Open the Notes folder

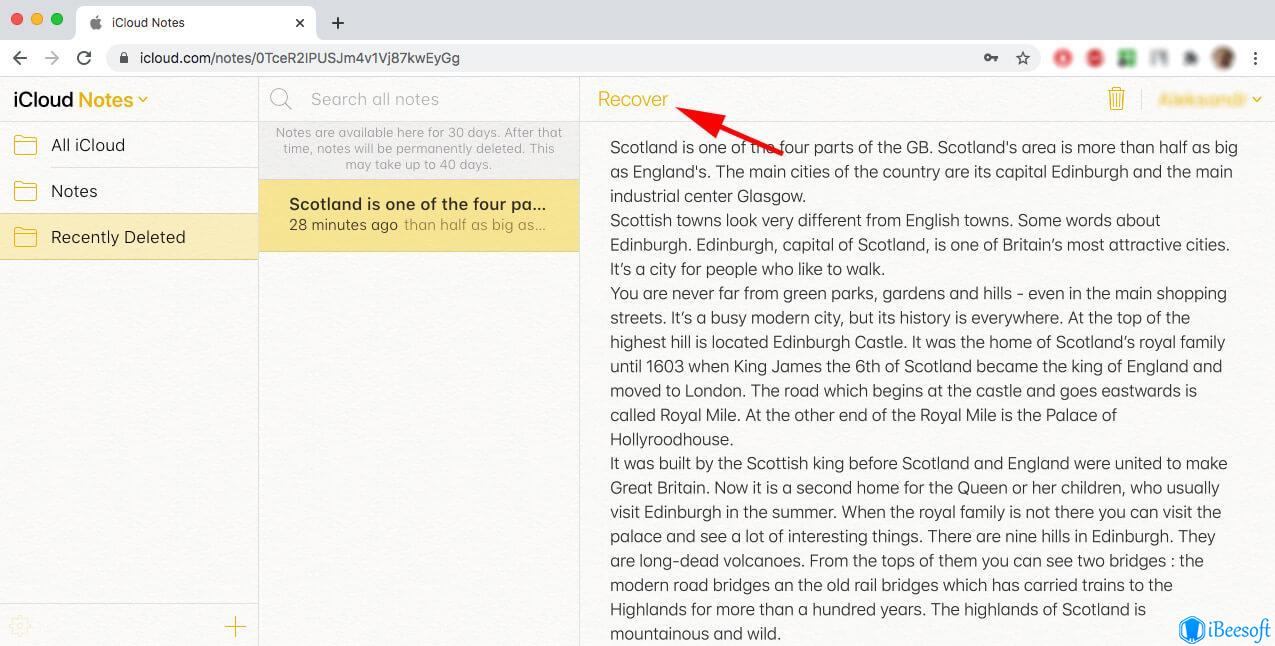coord(129,191)
